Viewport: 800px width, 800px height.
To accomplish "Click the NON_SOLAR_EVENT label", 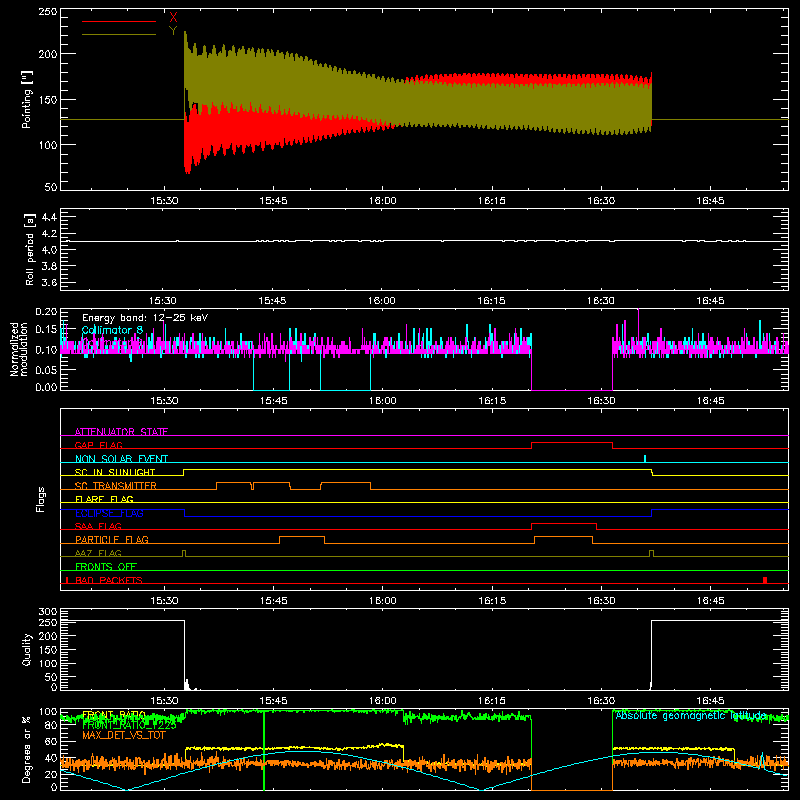I will click(121, 459).
